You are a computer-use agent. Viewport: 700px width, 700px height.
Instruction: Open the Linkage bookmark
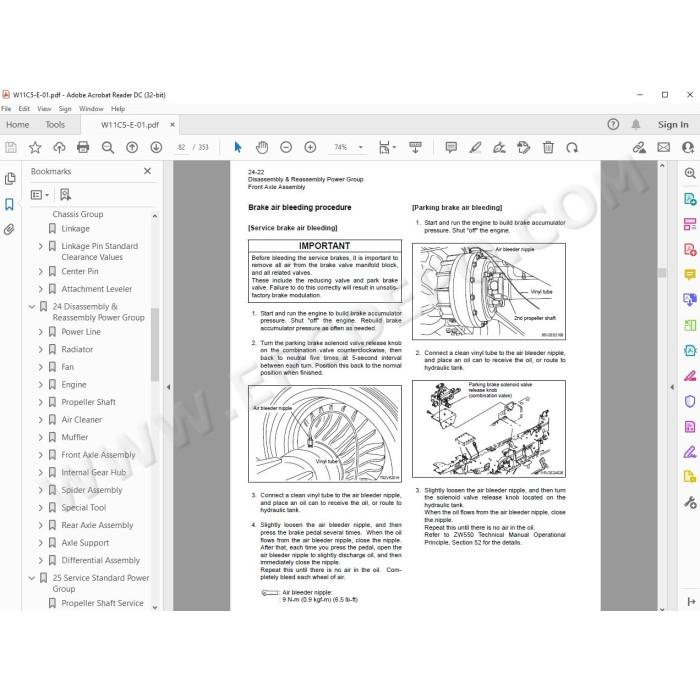pos(75,229)
